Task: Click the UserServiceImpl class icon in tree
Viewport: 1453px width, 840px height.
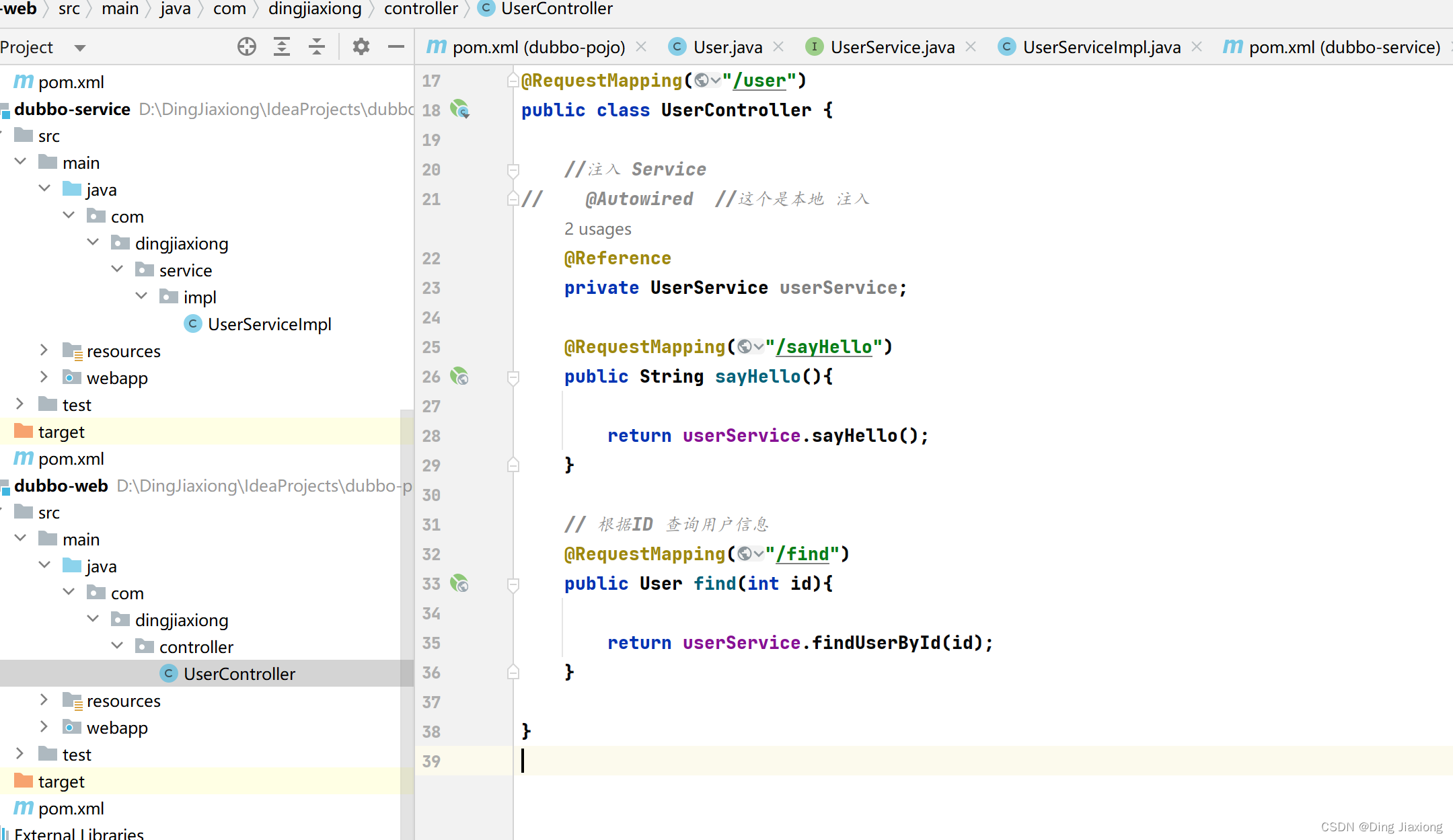Action: pyautogui.click(x=193, y=324)
